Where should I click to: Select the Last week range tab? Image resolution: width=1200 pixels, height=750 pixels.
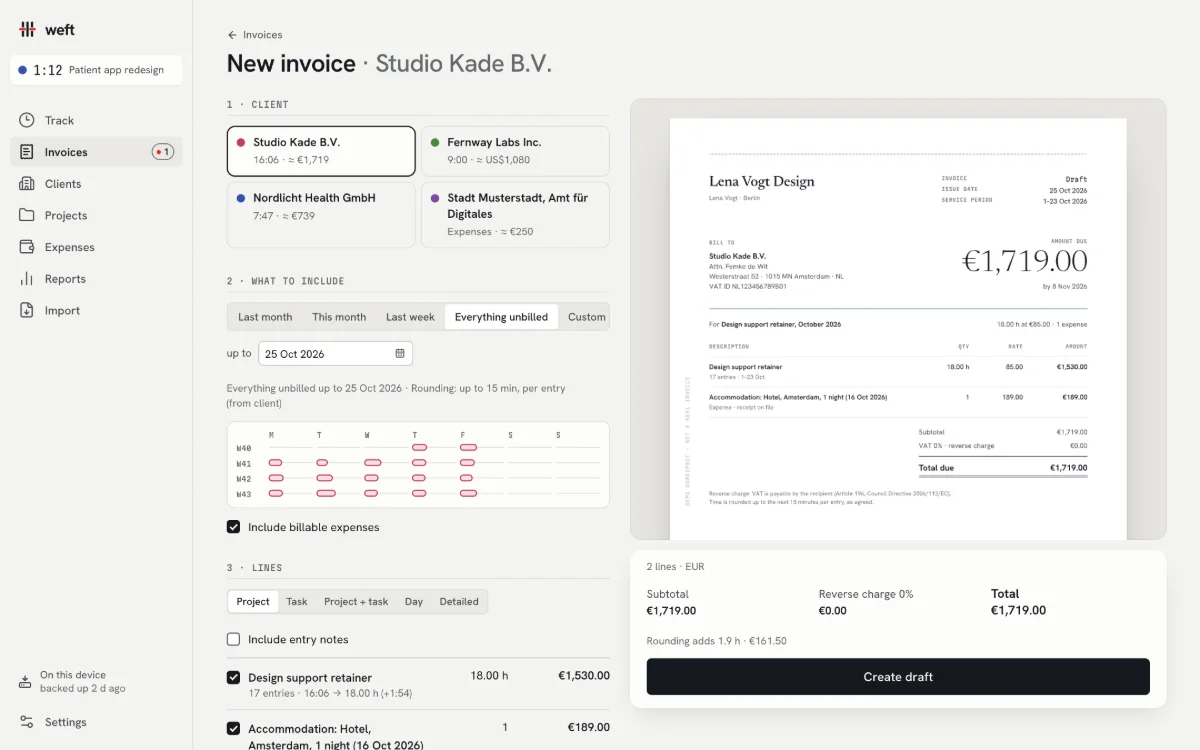click(x=410, y=317)
